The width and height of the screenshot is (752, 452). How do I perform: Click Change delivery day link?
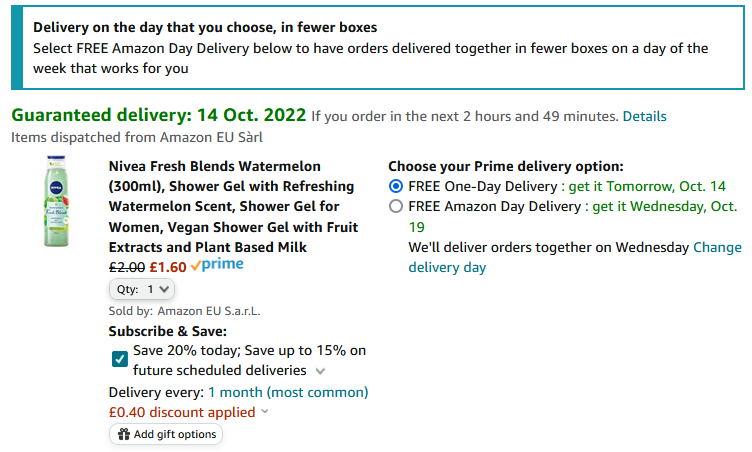coord(575,257)
